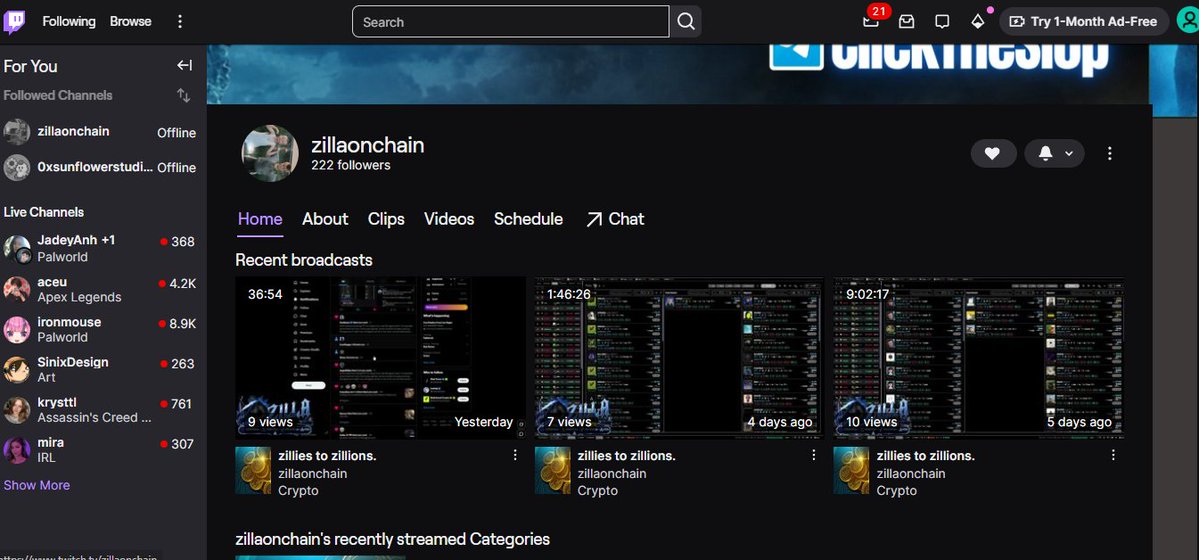Image resolution: width=1199 pixels, height=560 pixels.
Task: Play the 9:02:17 broadcast thumbnail
Action: pos(978,357)
